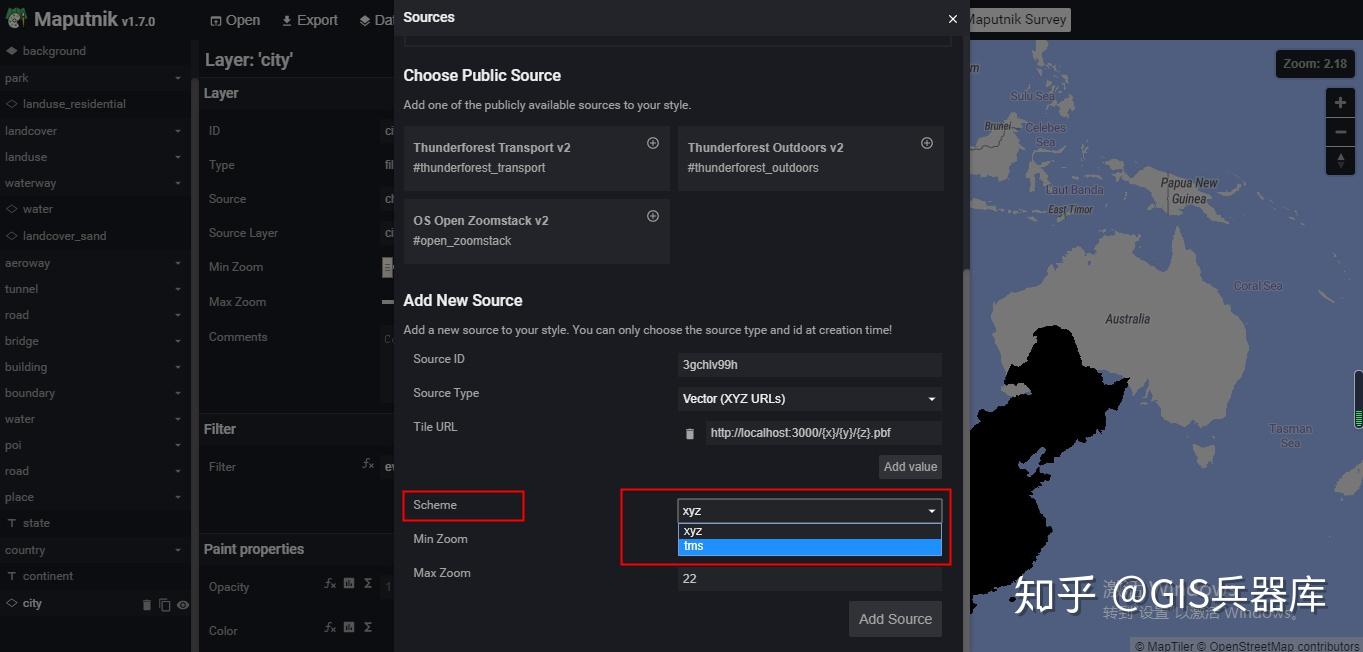
Task: Click the Min Zoom slider handle
Action: 385,267
